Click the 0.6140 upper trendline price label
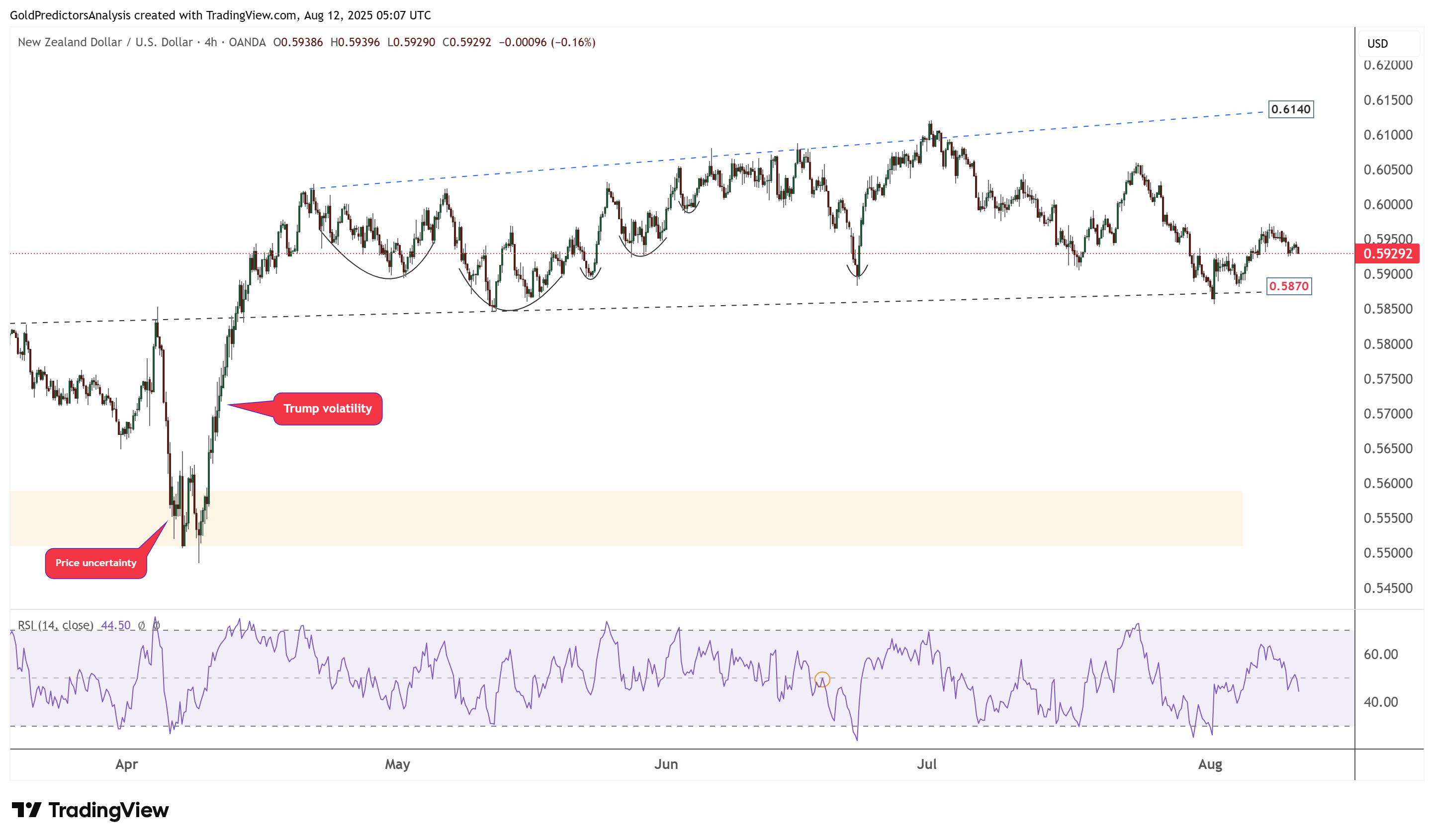Screen dimensions: 1434x840 [1291, 109]
